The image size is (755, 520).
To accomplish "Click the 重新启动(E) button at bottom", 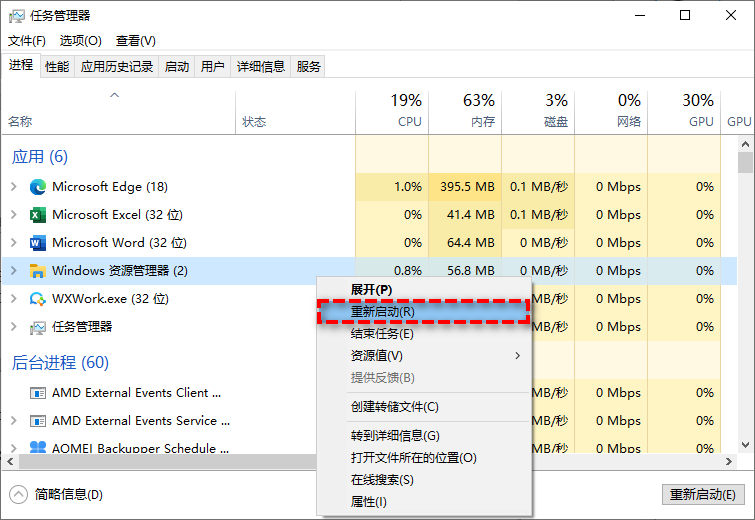I will click(703, 494).
